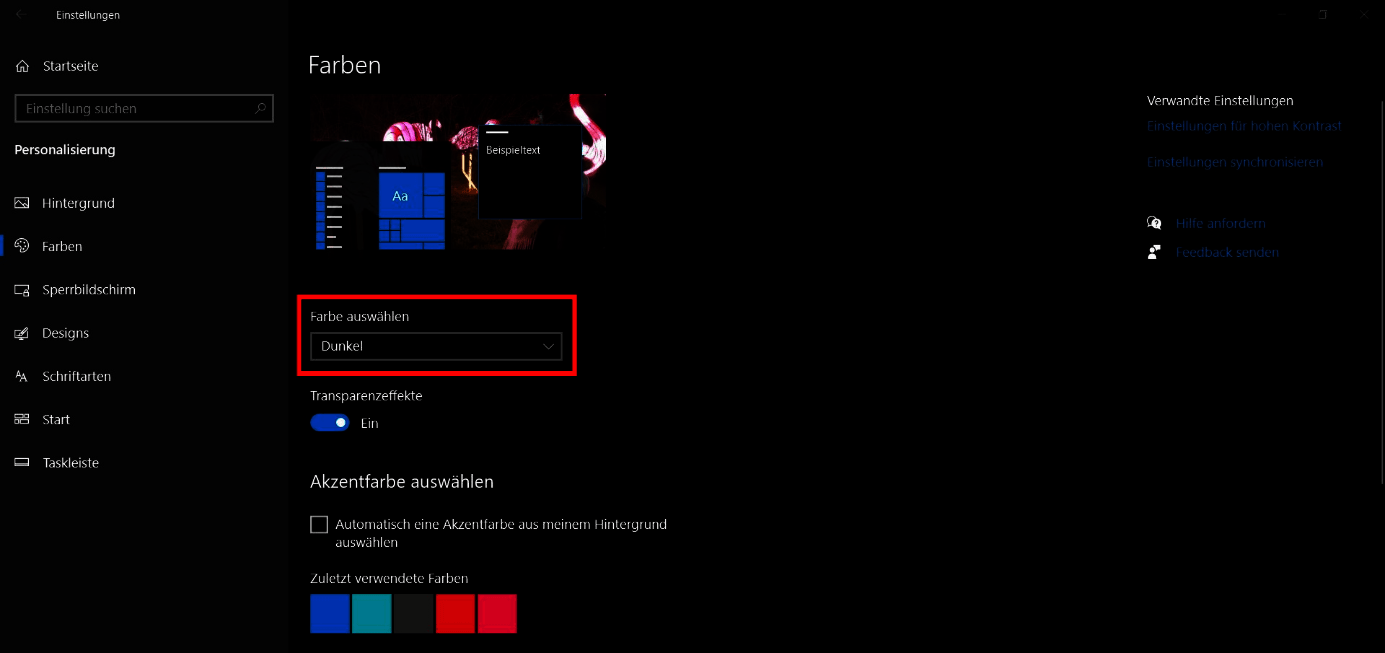Click the Startseite home icon
Screen dimensions: 1385x653
point(22,65)
